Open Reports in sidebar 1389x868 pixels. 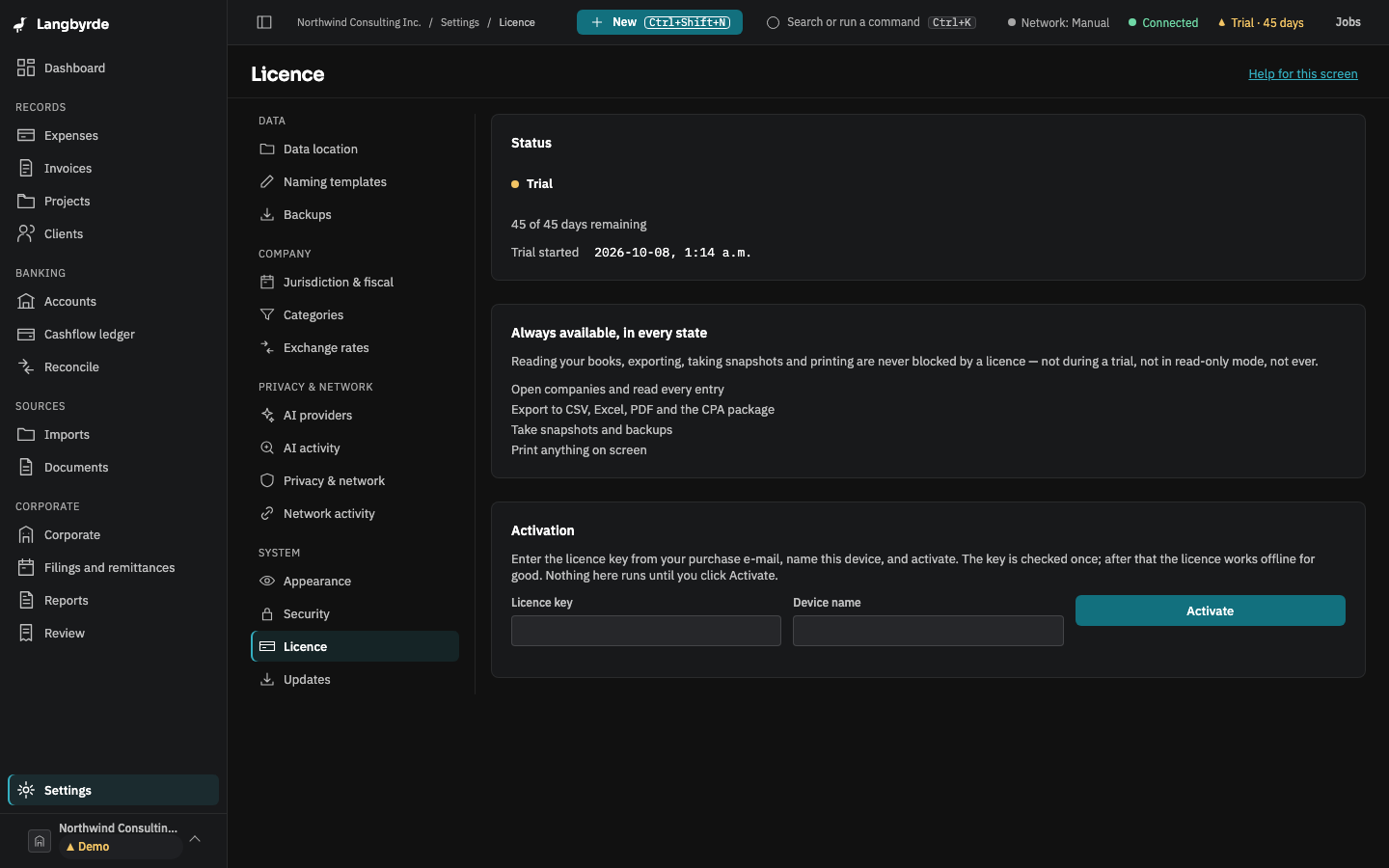point(113,600)
